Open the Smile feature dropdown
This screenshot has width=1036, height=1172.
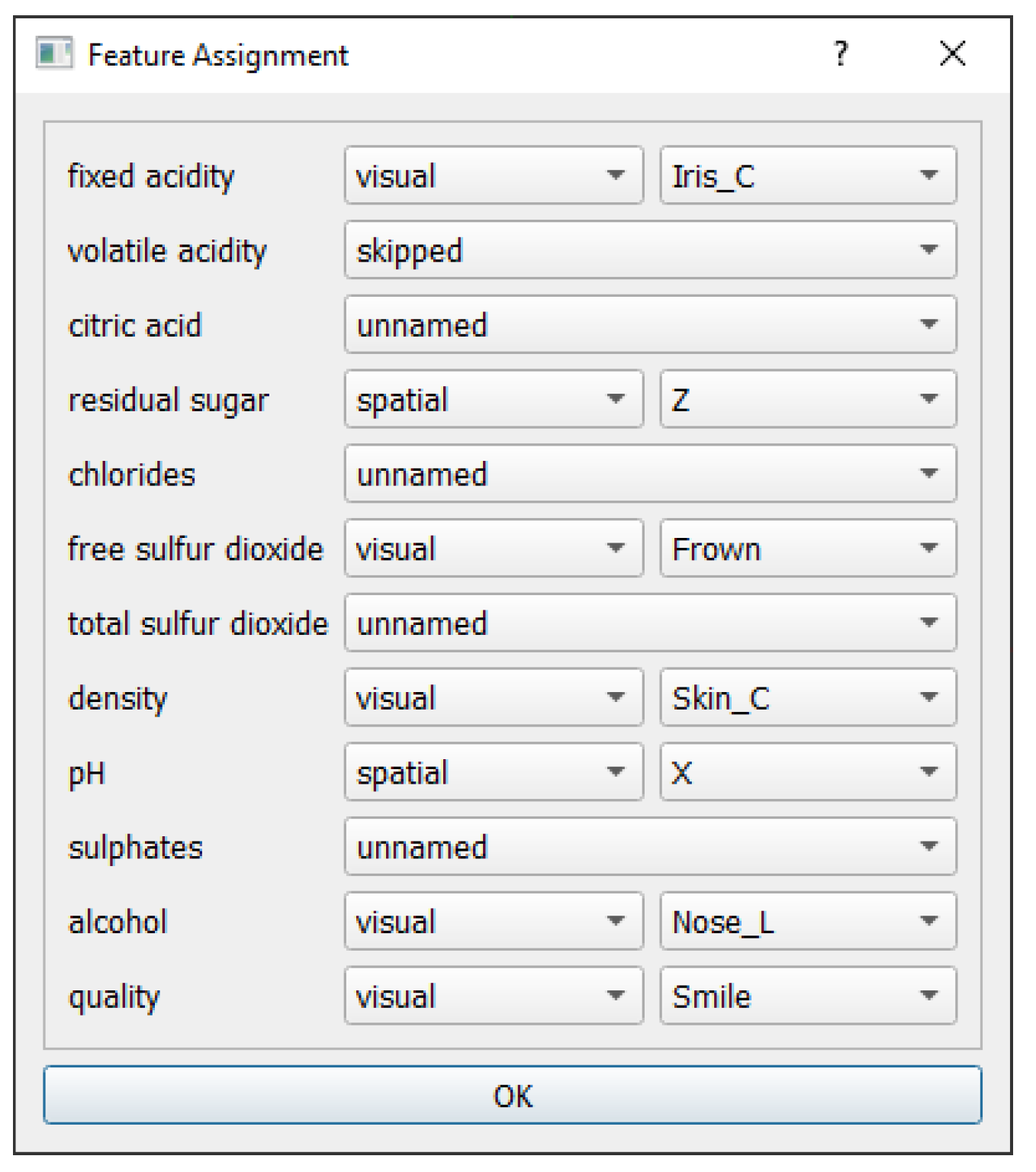pos(807,996)
